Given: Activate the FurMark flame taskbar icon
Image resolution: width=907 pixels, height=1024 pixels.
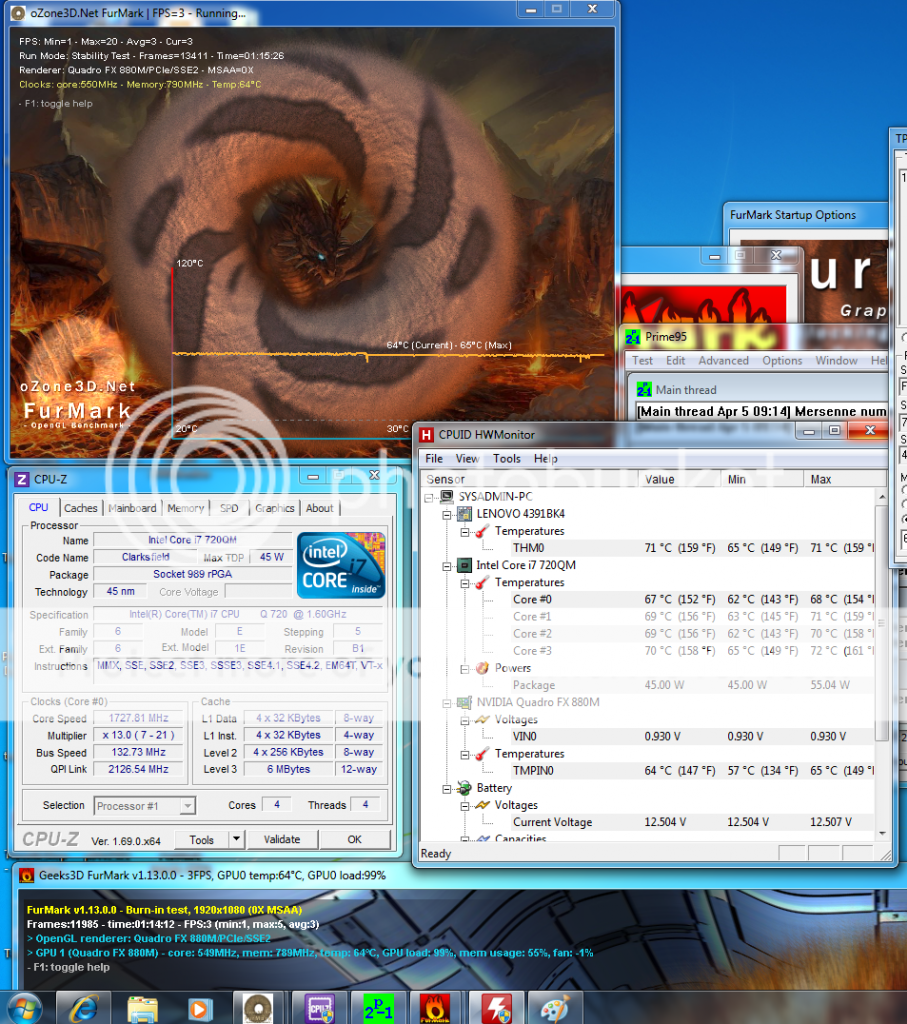Looking at the screenshot, I should pyautogui.click(x=433, y=1008).
